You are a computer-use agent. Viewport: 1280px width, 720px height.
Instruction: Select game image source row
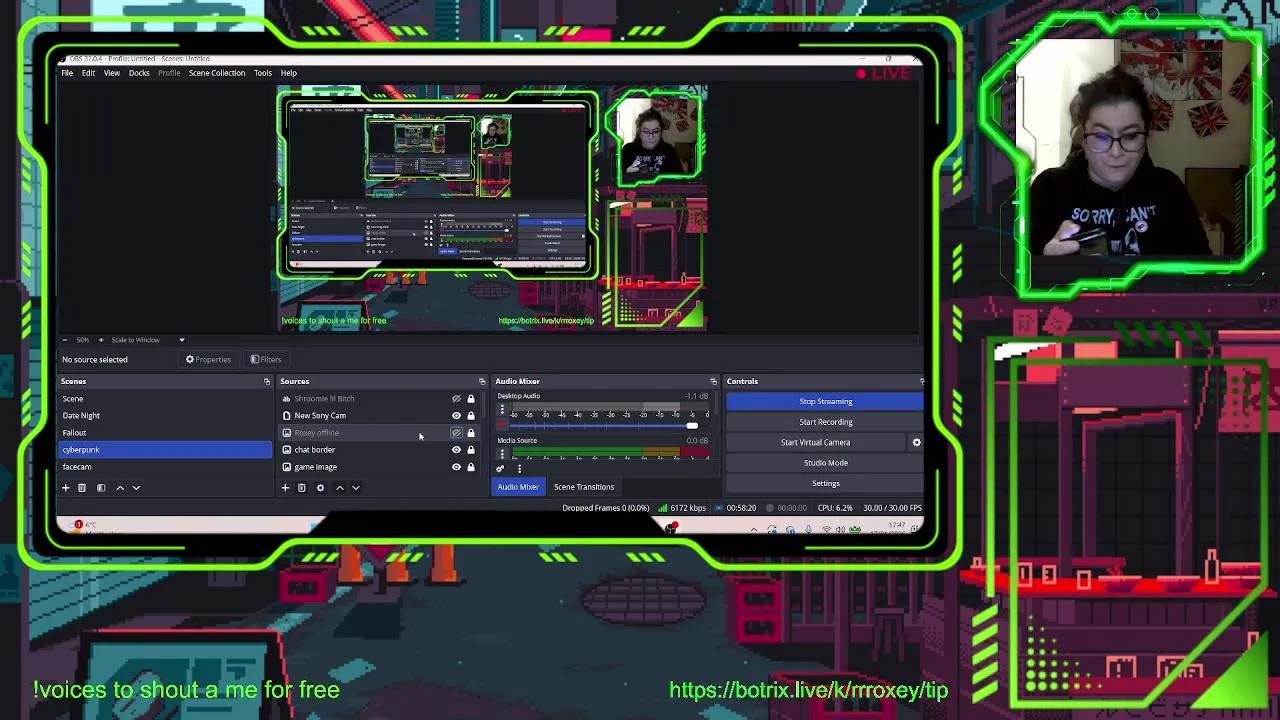pos(379,467)
